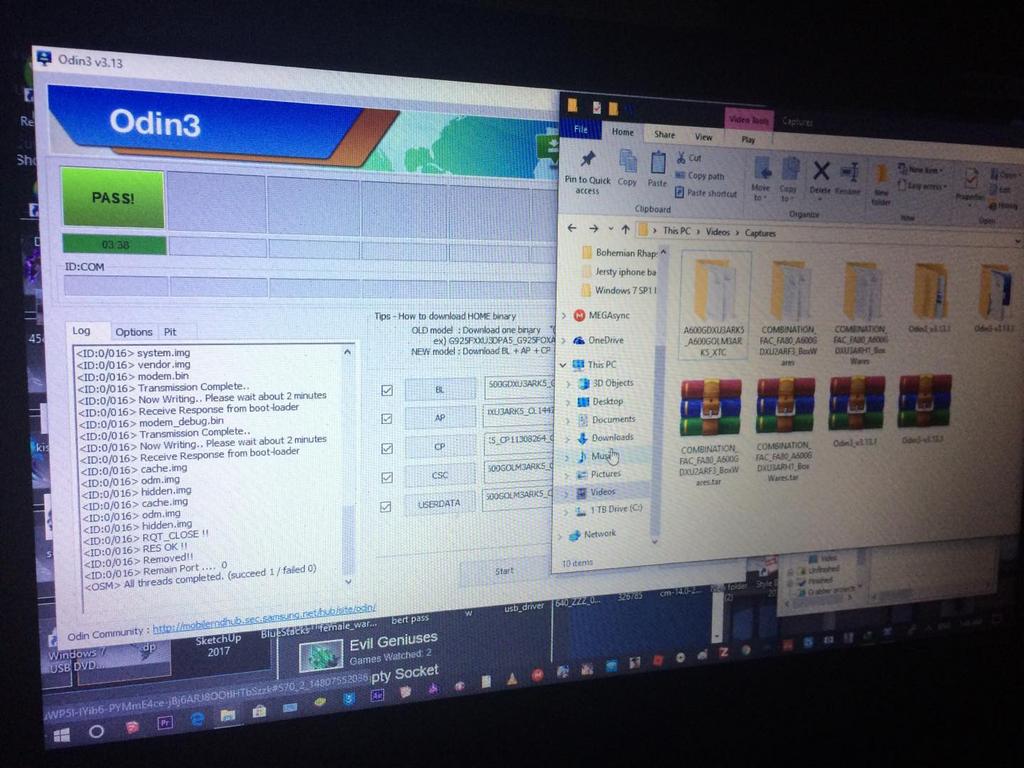Go forward with the Explorer forward arrow
Image resolution: width=1024 pixels, height=768 pixels.
point(593,229)
